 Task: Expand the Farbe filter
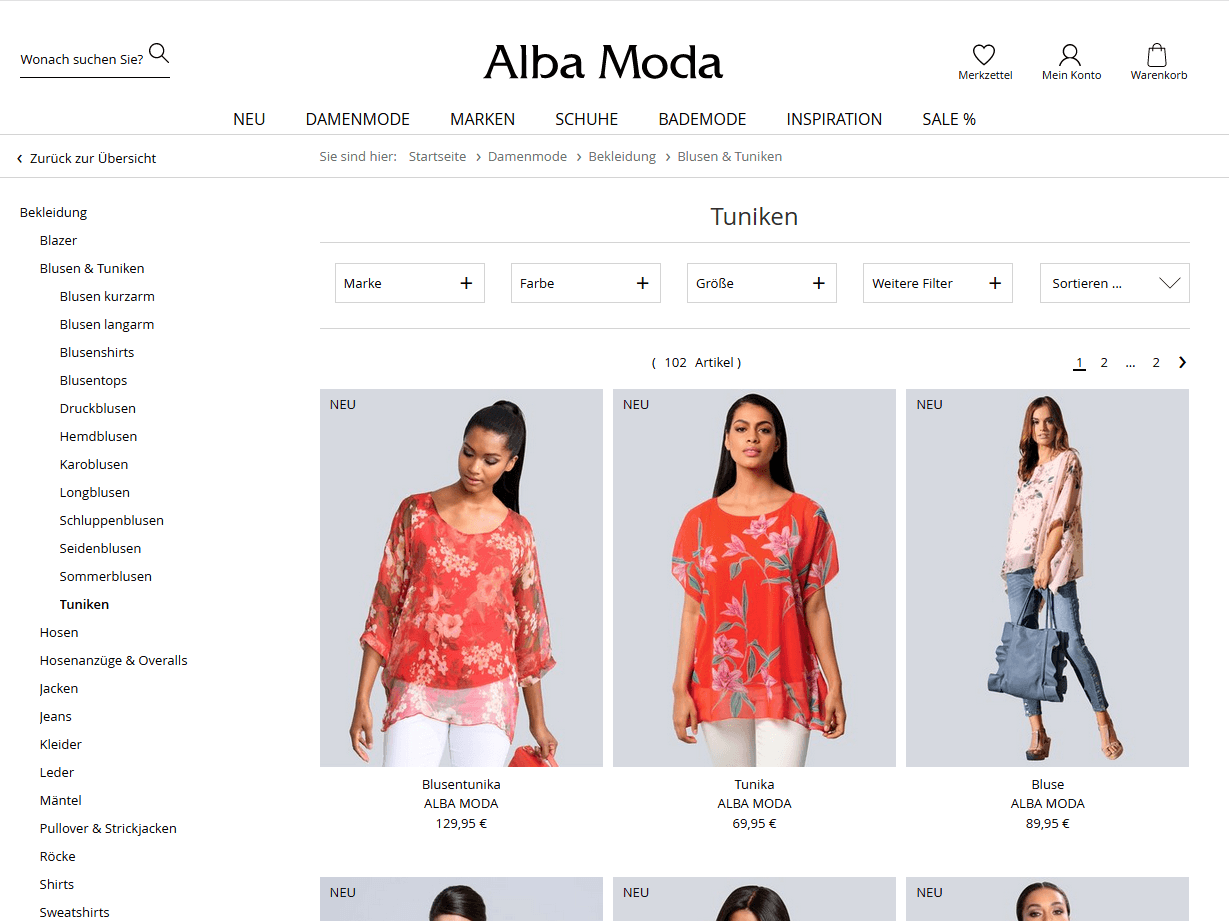pyautogui.click(x=586, y=283)
